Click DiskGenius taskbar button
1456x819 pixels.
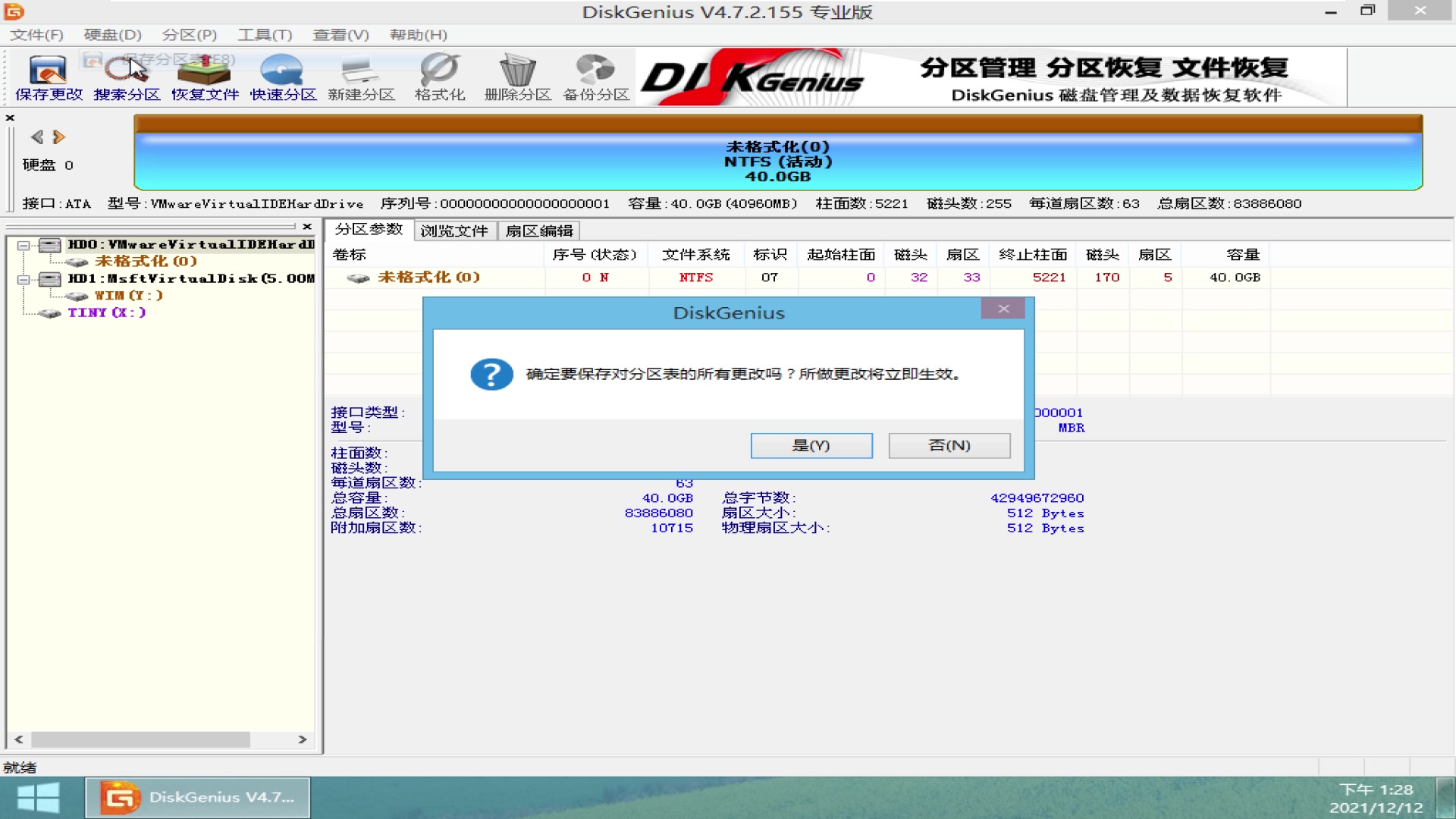(x=197, y=798)
